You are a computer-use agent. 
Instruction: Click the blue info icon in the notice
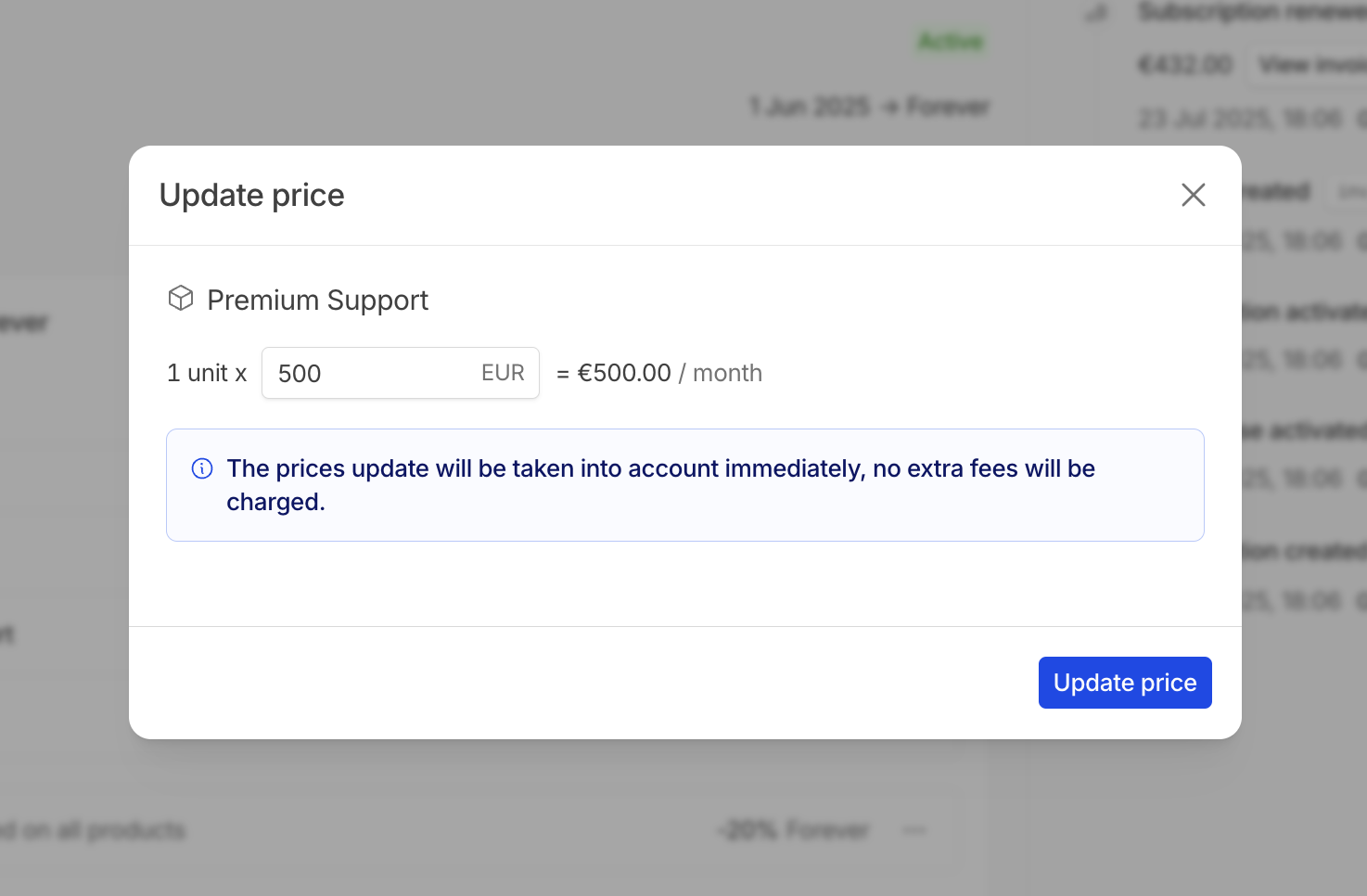[x=202, y=468]
